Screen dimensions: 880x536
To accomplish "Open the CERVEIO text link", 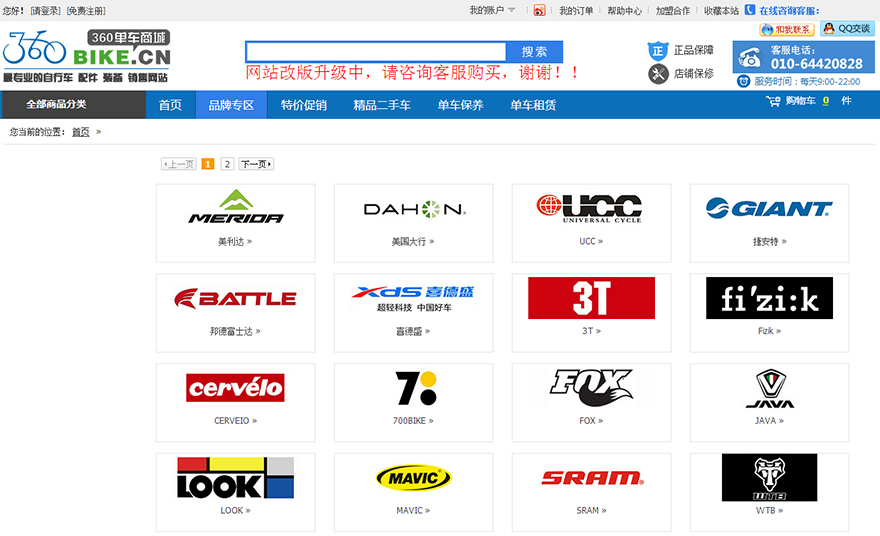I will click(235, 420).
